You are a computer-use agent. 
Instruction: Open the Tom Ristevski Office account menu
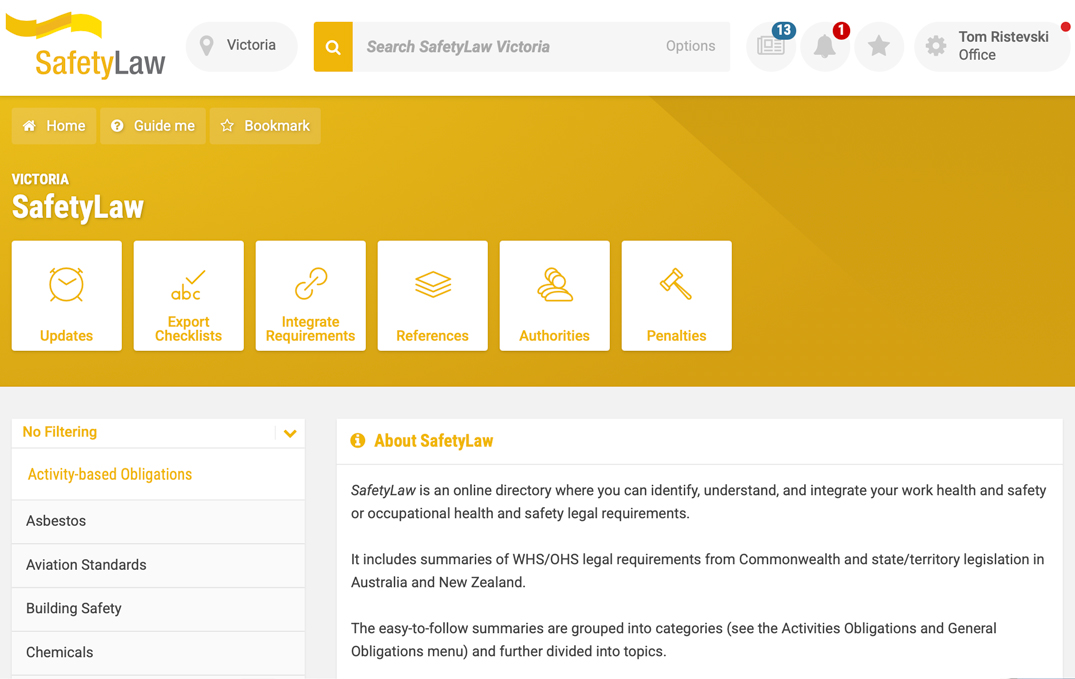tap(992, 46)
